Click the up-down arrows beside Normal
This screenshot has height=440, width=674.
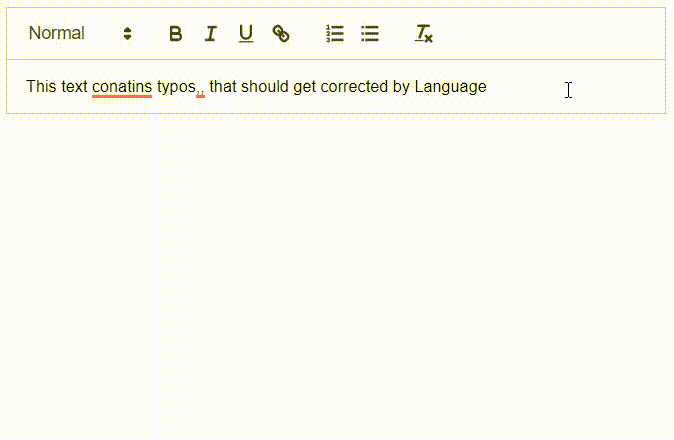[x=127, y=34]
